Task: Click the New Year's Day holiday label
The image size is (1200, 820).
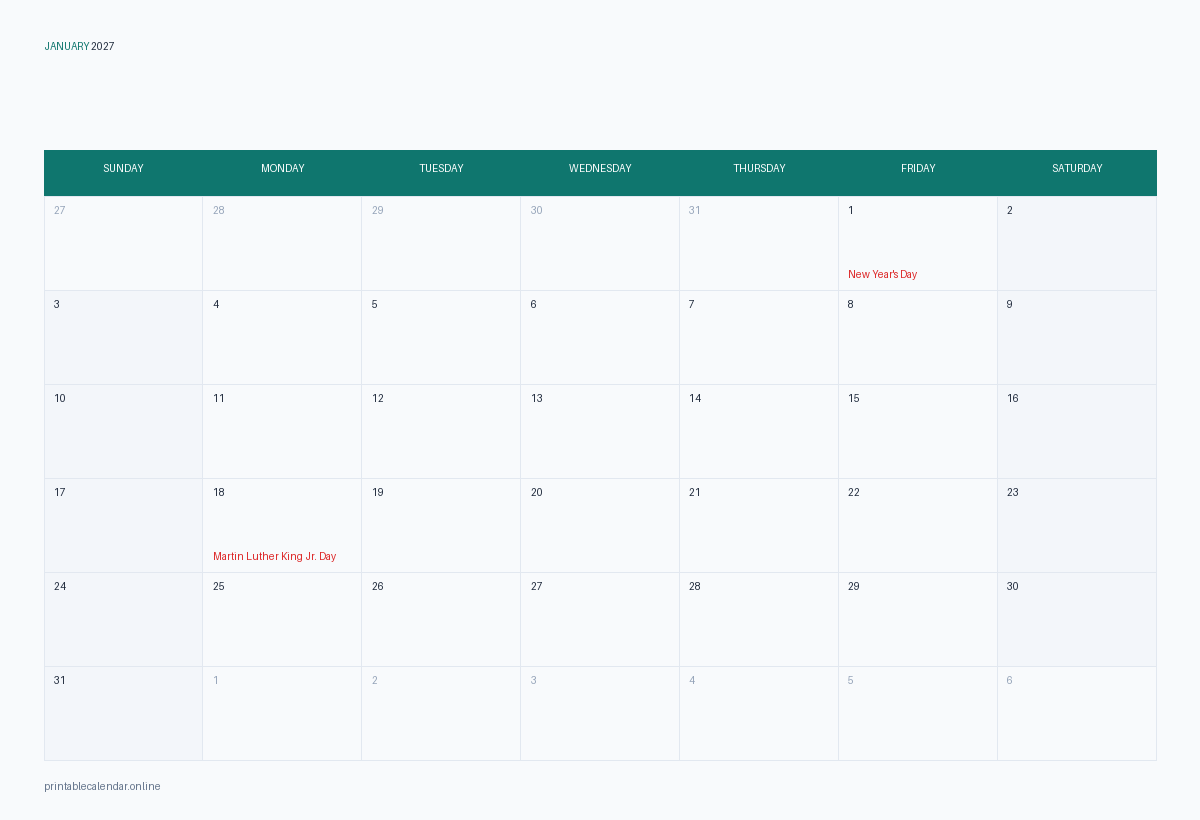Action: coord(882,275)
